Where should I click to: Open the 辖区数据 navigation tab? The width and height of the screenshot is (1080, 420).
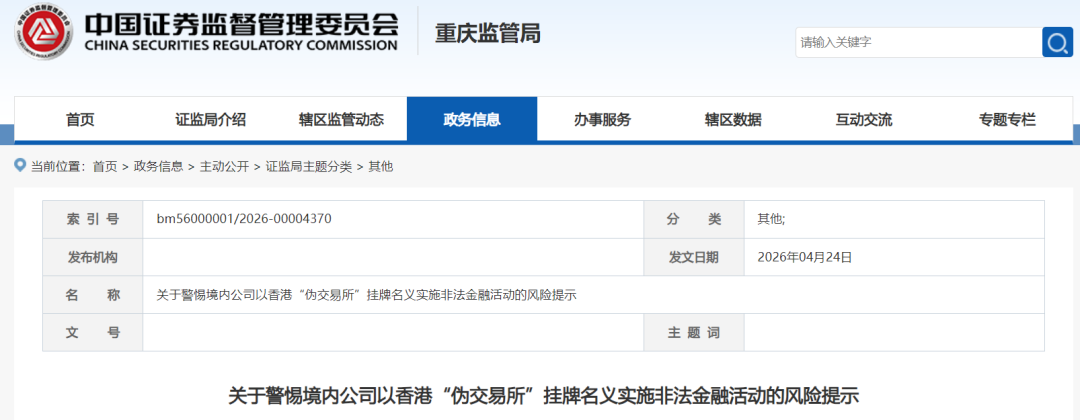pyautogui.click(x=734, y=120)
